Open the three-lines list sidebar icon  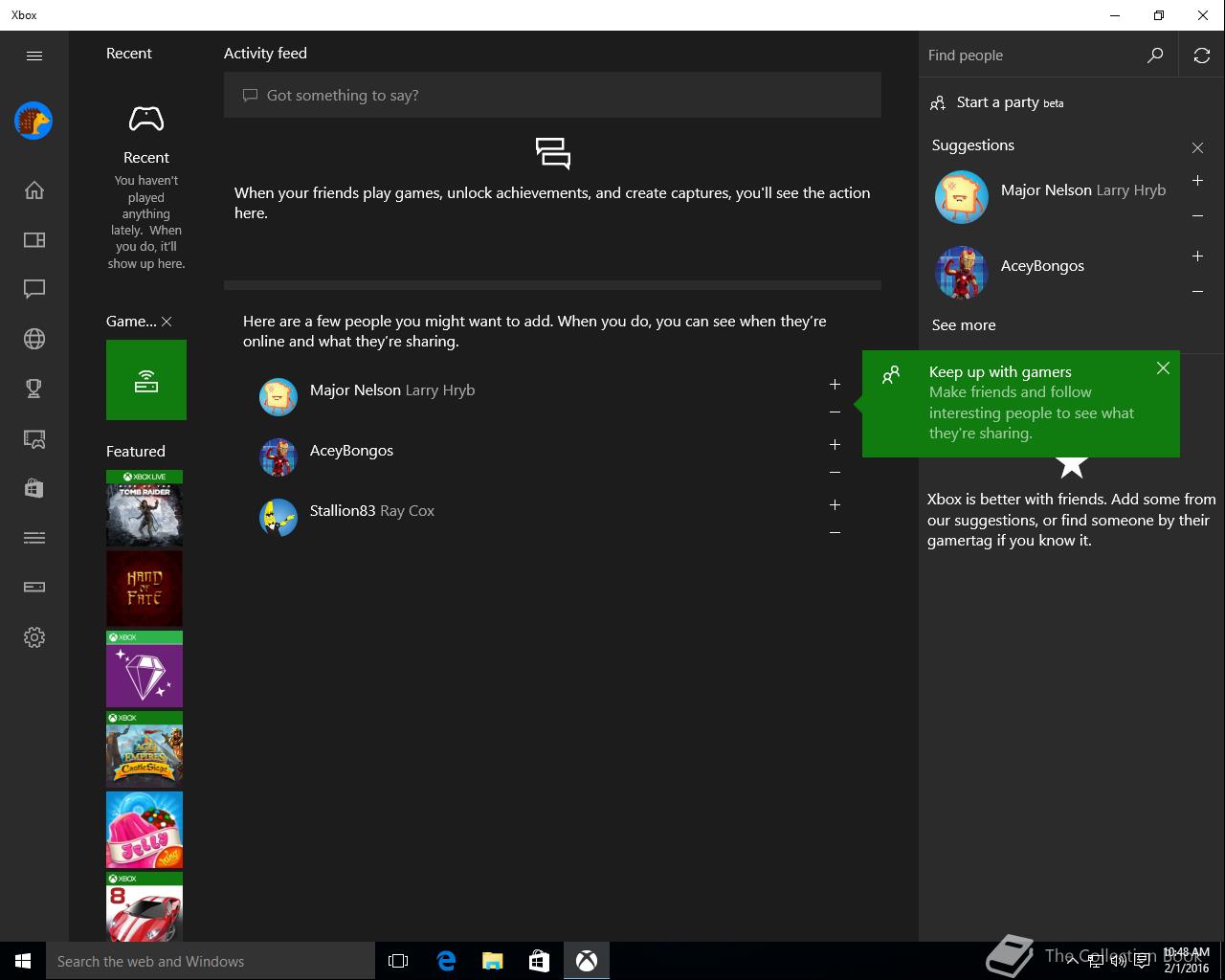coord(34,538)
